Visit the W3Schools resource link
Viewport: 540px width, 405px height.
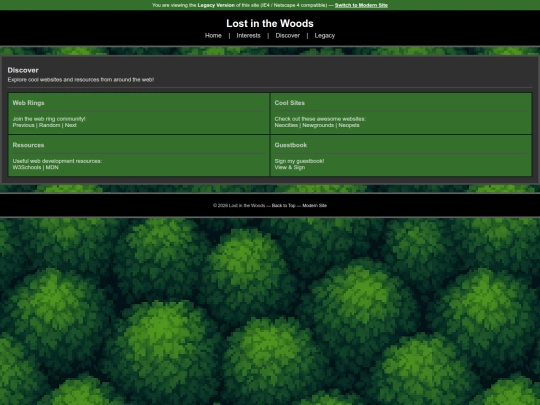(27, 167)
